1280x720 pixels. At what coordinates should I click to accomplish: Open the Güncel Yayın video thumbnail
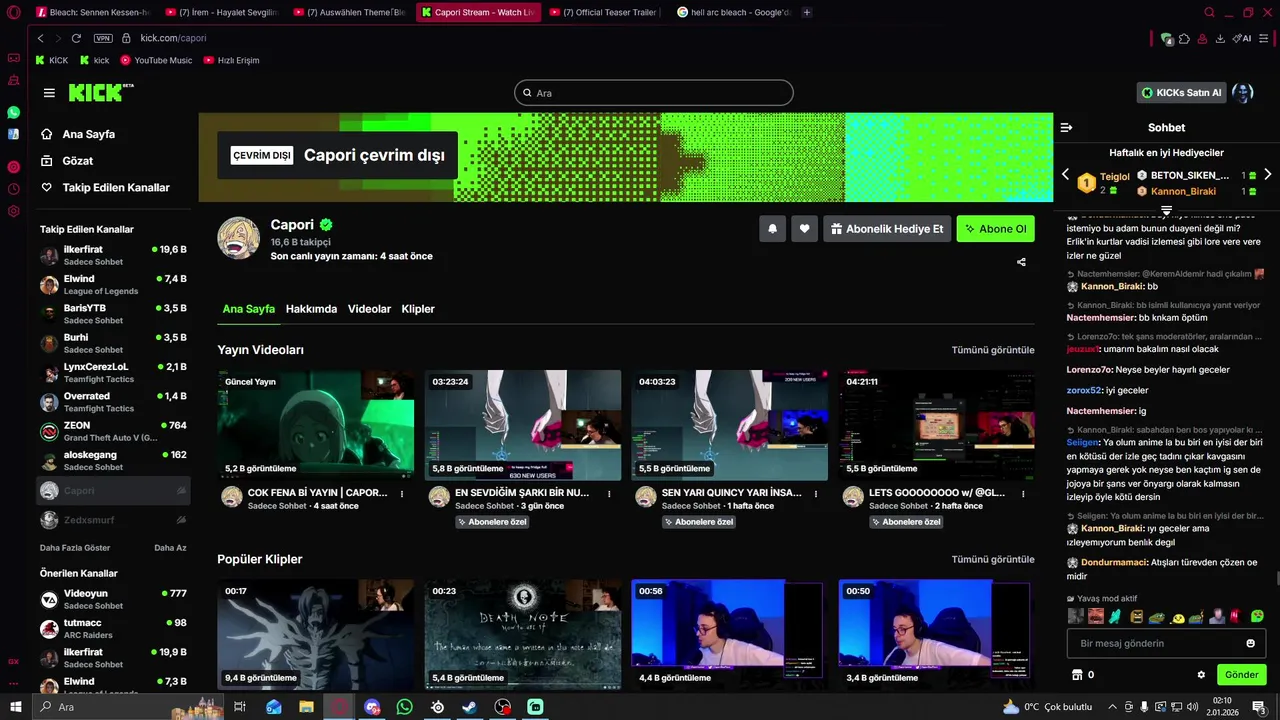[x=316, y=425]
